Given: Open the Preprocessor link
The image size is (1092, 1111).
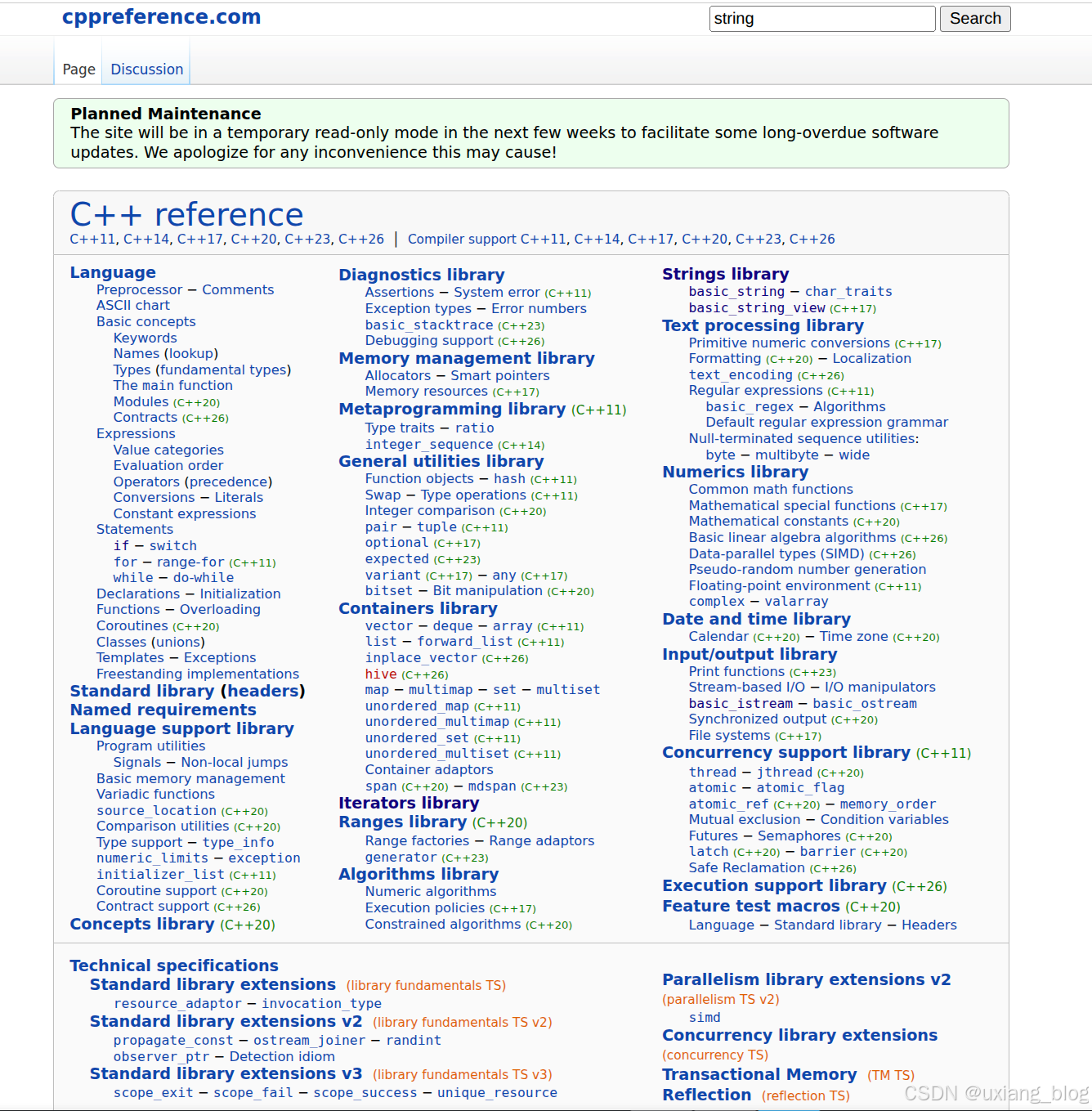Looking at the screenshot, I should coord(140,289).
